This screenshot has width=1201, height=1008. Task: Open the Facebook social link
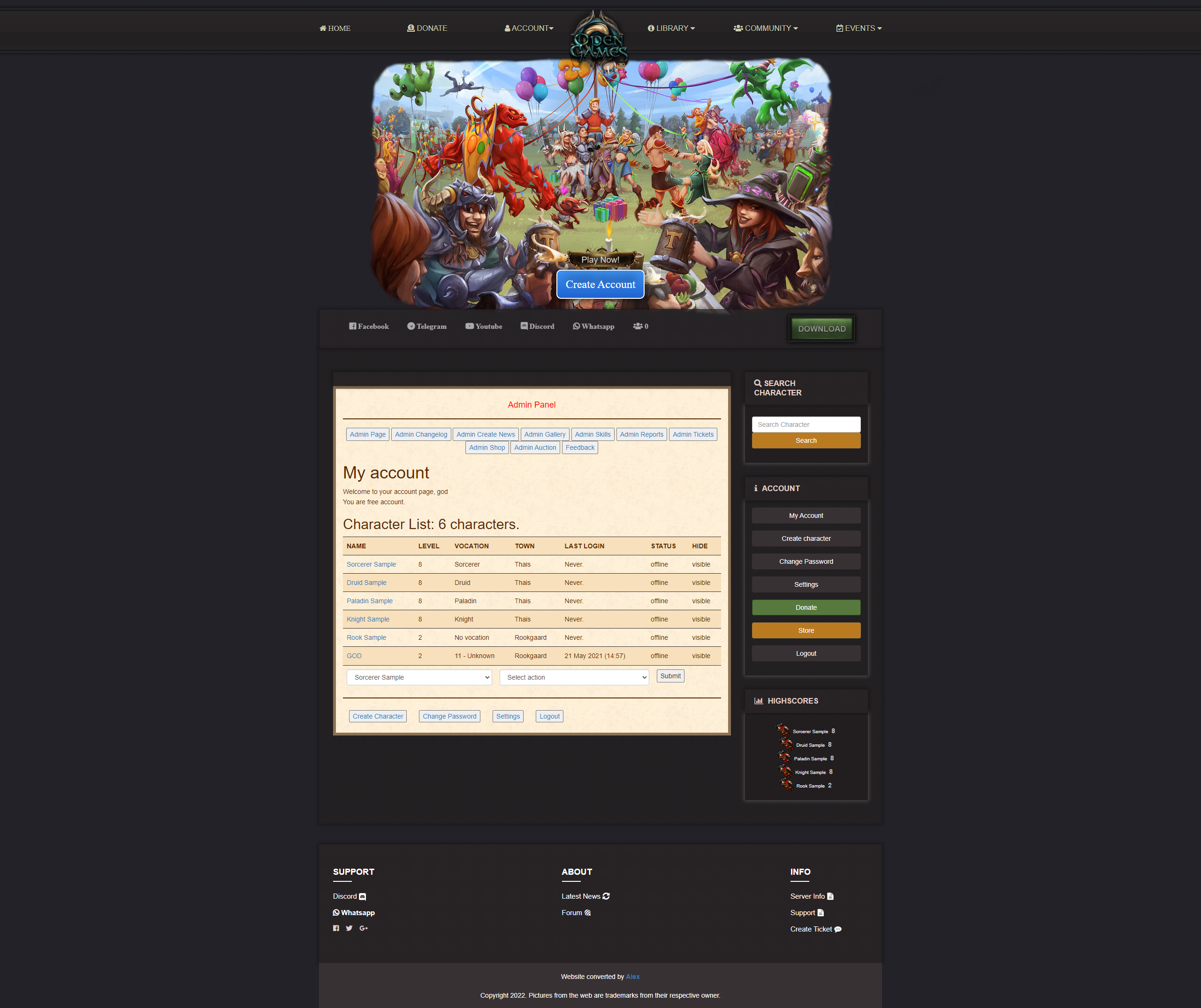(x=369, y=326)
